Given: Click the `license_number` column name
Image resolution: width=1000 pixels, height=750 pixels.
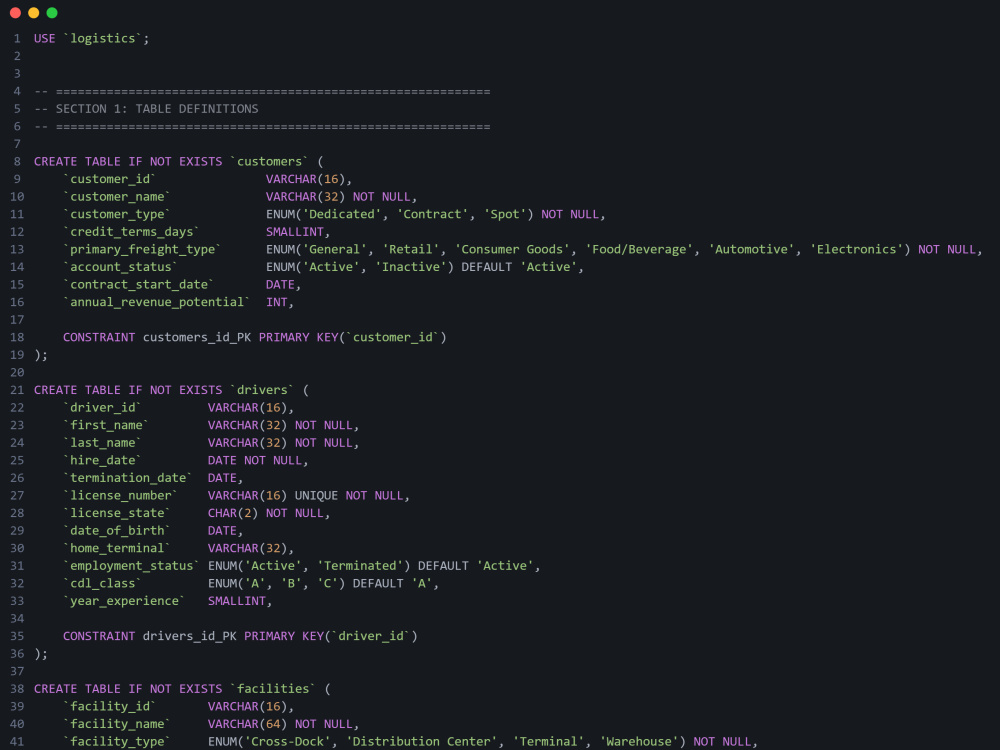Looking at the screenshot, I should (x=121, y=496).
